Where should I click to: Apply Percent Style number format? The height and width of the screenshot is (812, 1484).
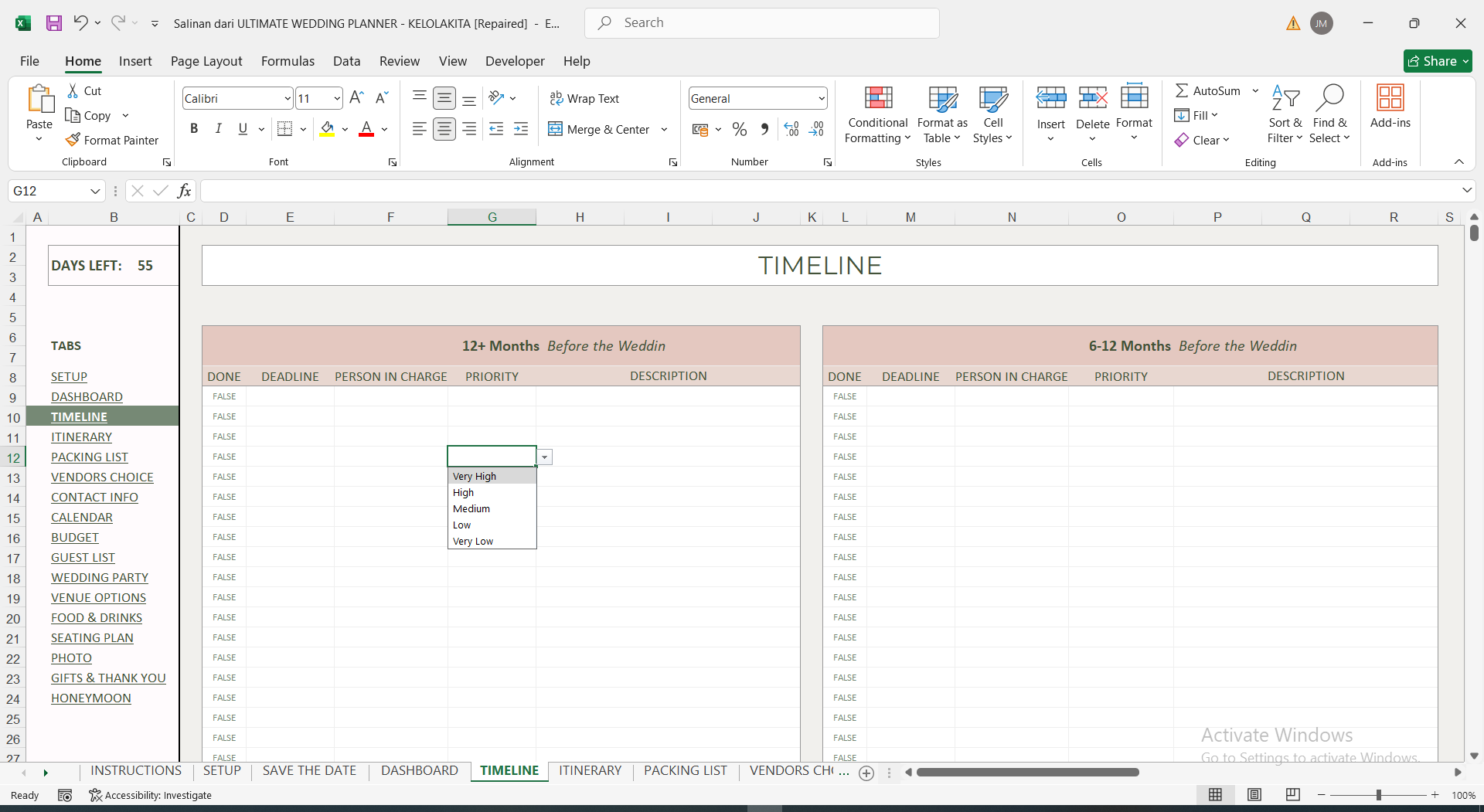(x=740, y=129)
